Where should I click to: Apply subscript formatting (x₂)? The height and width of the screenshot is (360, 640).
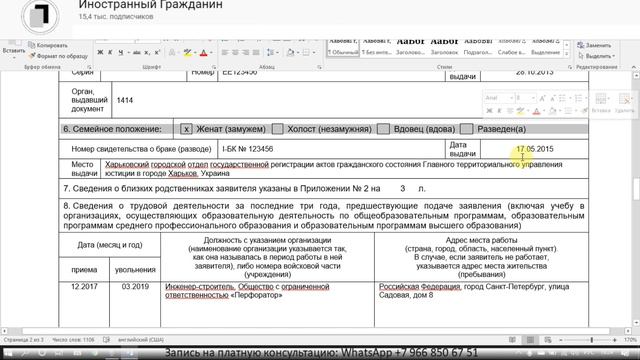tap(147, 53)
